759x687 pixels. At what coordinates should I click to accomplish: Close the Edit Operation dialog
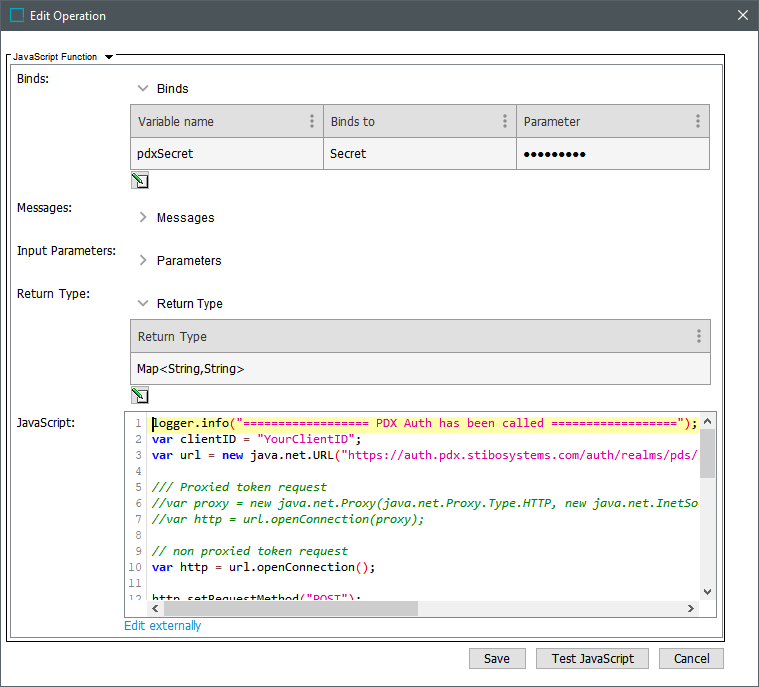point(742,15)
